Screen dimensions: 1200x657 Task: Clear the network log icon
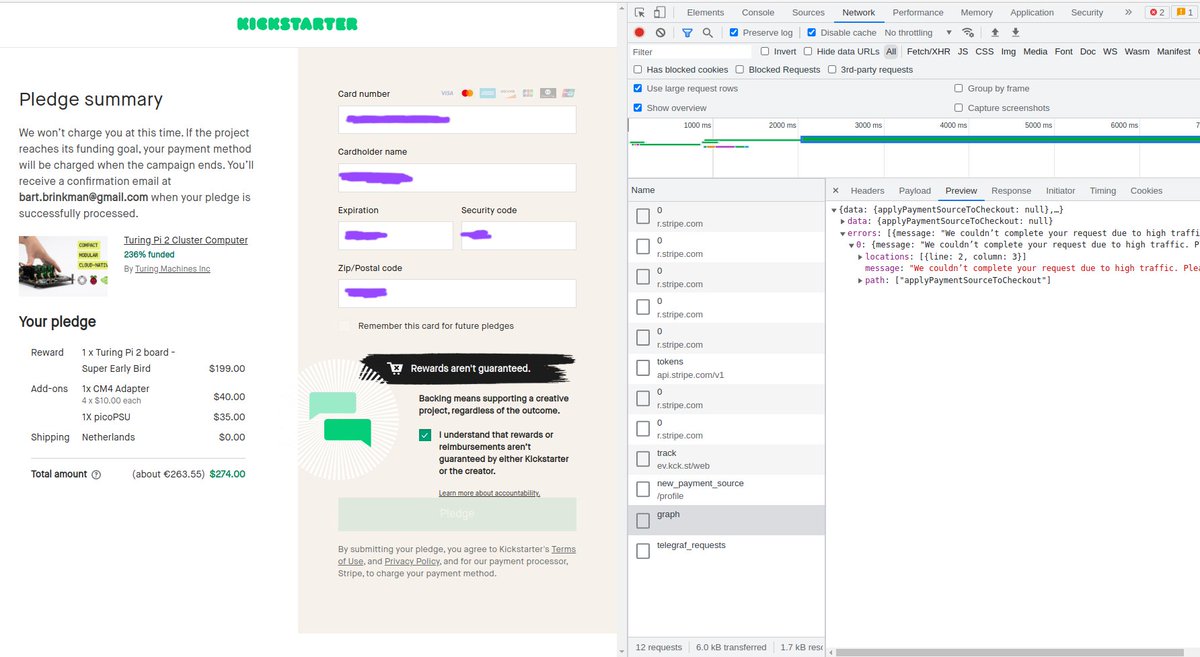click(x=660, y=33)
